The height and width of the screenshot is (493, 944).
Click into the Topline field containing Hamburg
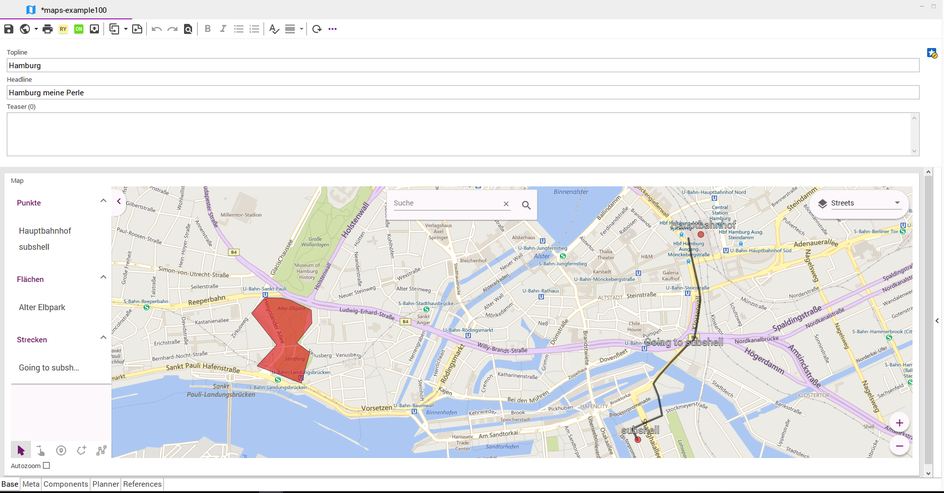point(463,65)
